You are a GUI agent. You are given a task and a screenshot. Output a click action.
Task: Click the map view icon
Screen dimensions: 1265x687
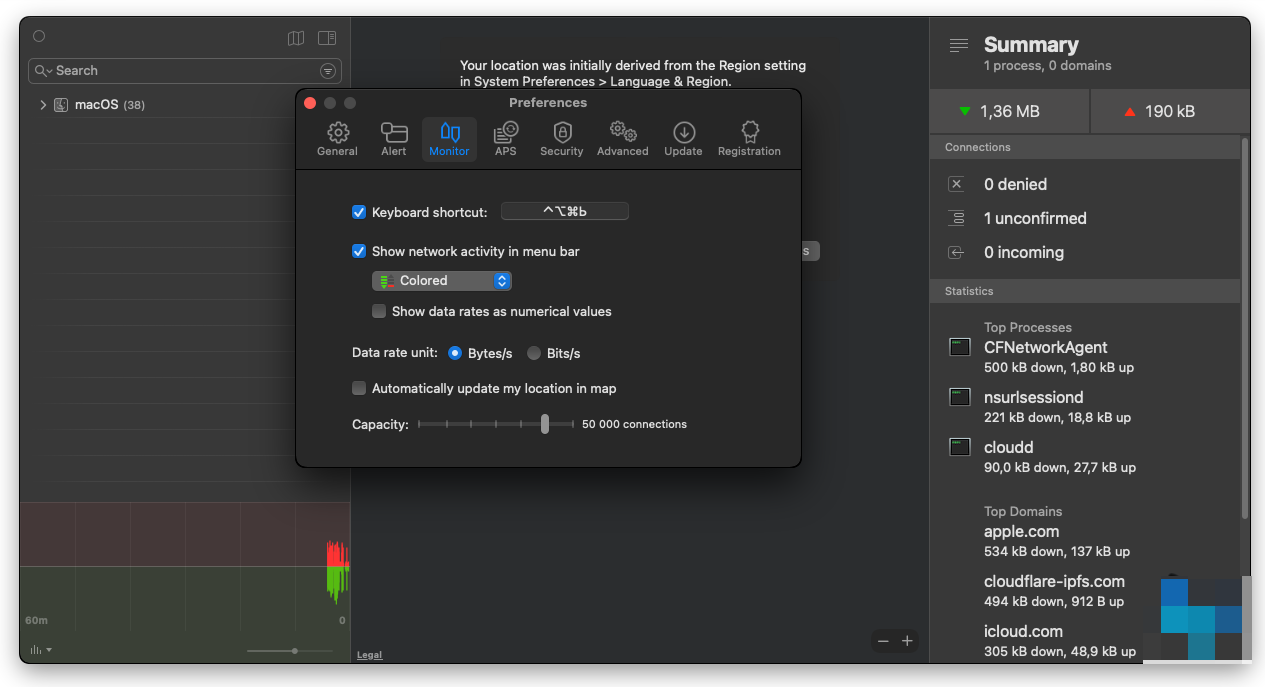pos(296,38)
